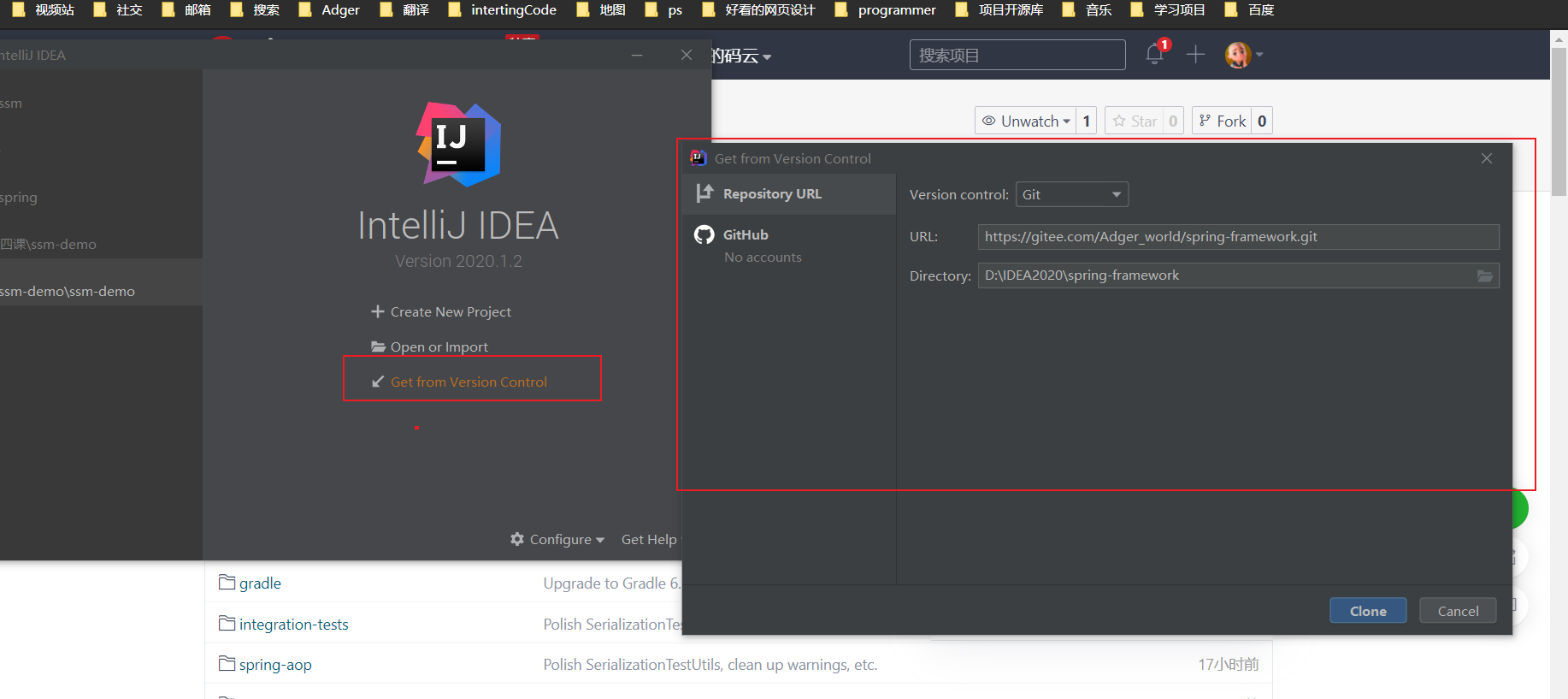Open the 搜索 bookmark folder

255,10
